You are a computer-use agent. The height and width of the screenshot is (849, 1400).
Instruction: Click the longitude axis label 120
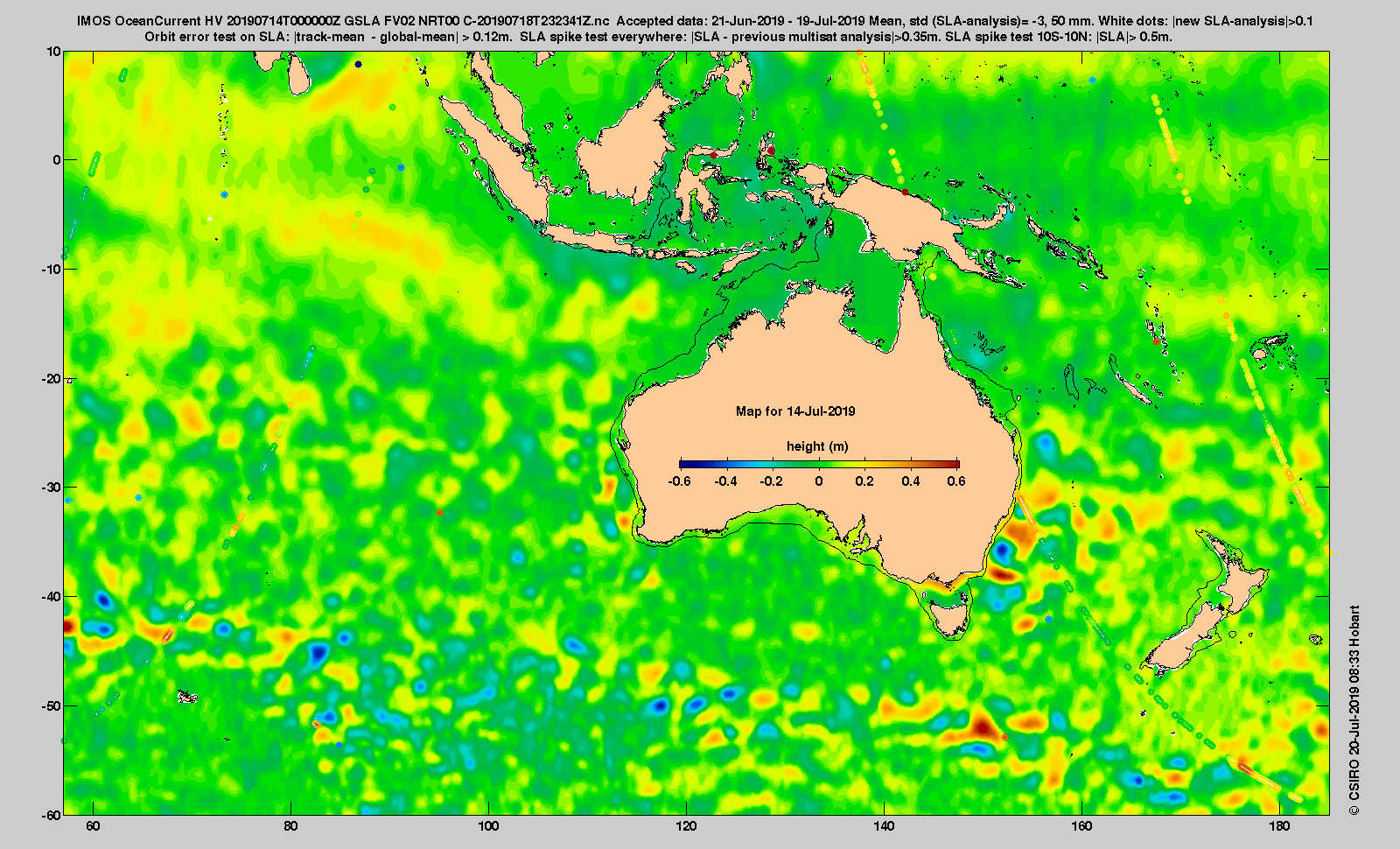click(x=686, y=826)
